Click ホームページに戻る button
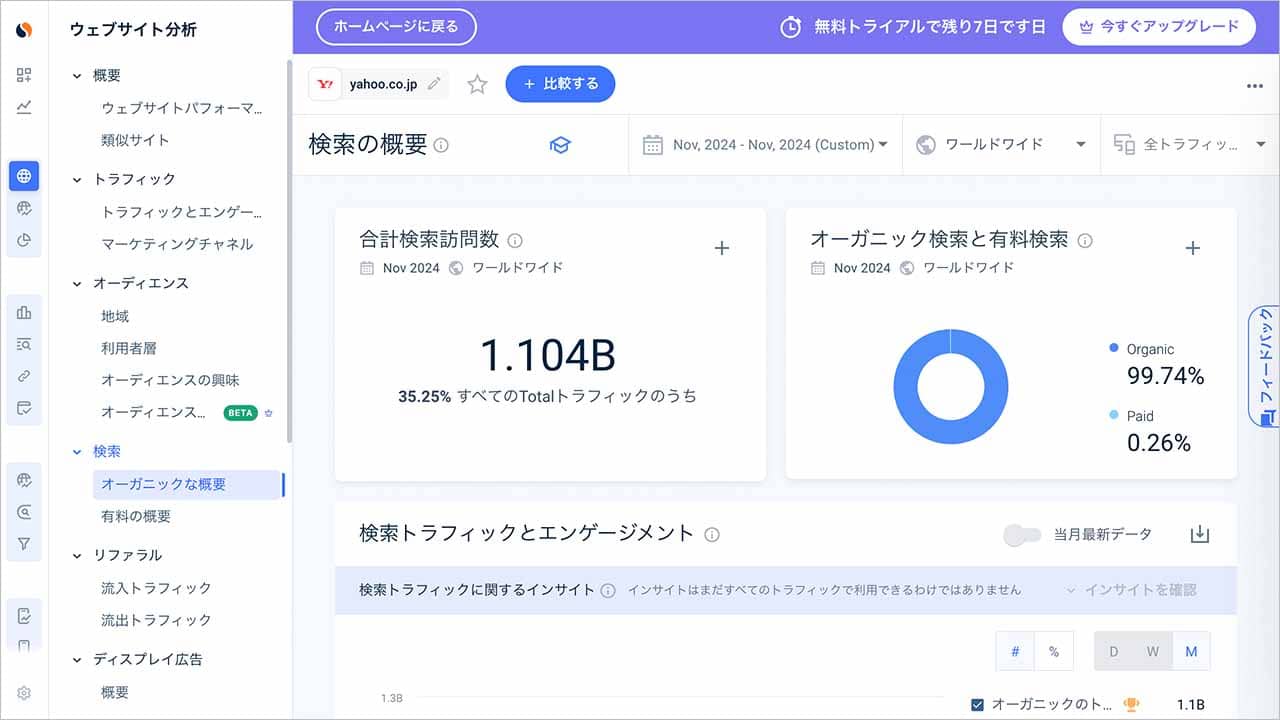The image size is (1280, 720). tap(396, 27)
